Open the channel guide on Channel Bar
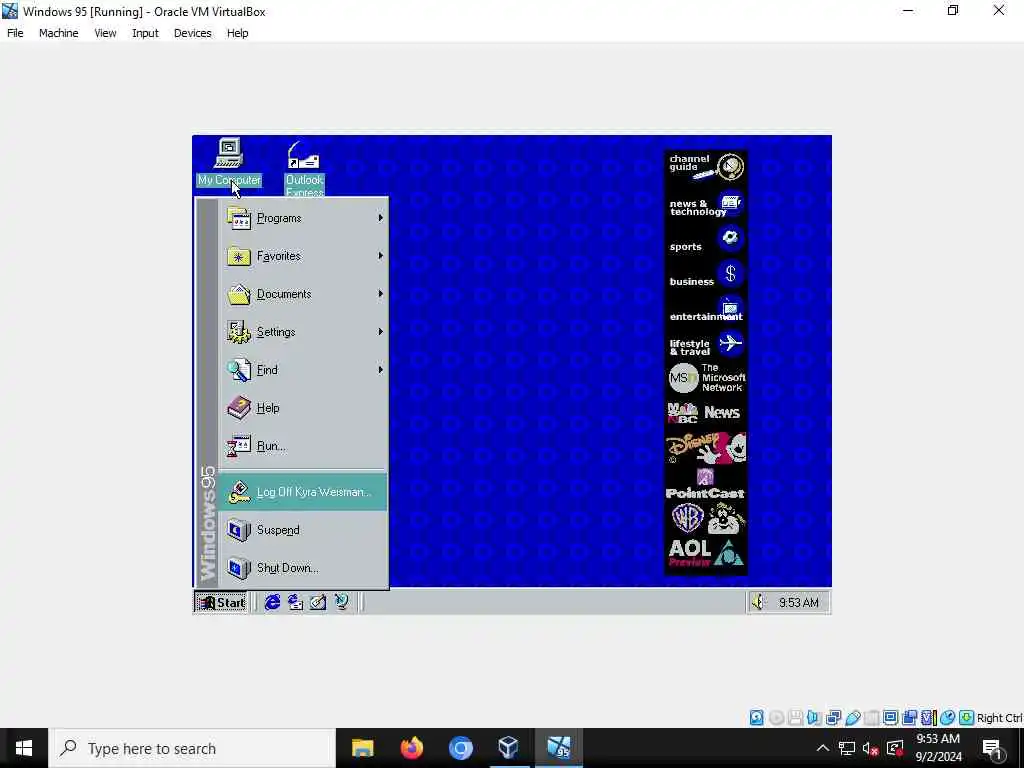Viewport: 1024px width, 768px height. (x=706, y=167)
